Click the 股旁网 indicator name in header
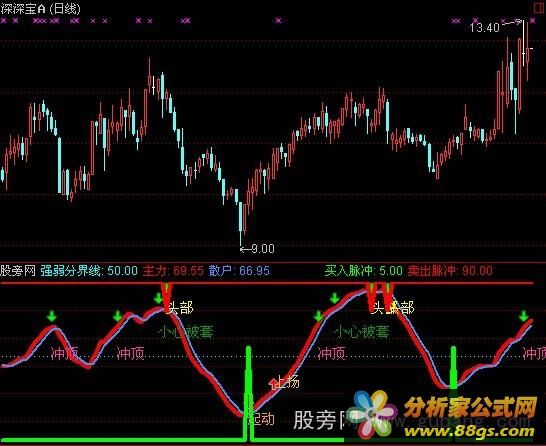The height and width of the screenshot is (446, 546). tap(18, 271)
